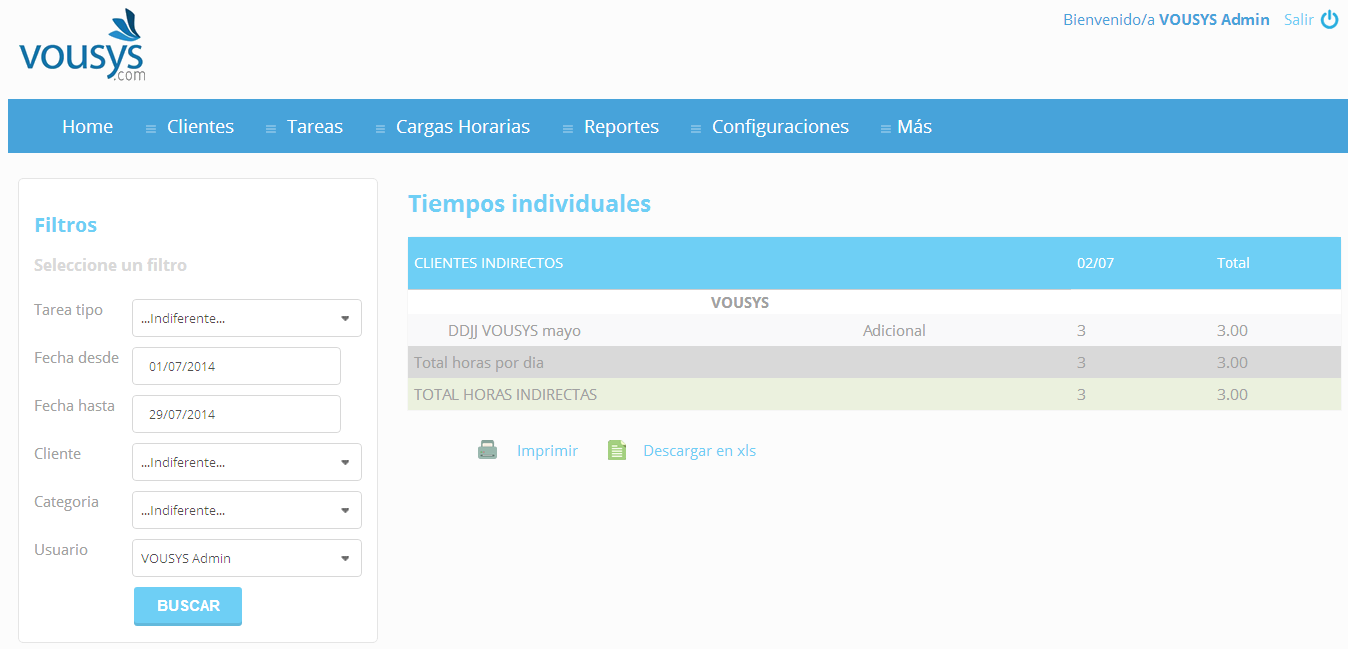Open the Cargas Horarias menu

[463, 127]
